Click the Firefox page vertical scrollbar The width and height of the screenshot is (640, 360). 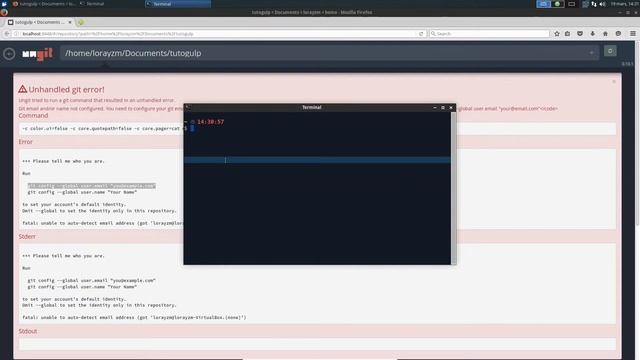click(x=637, y=133)
